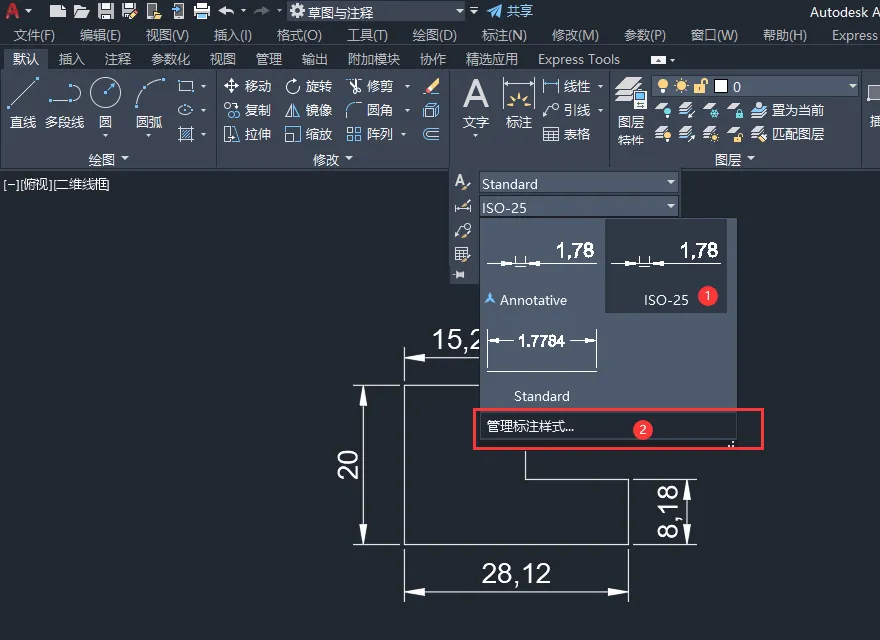
Task: Select the Circle (圆) tool
Action: 106,104
